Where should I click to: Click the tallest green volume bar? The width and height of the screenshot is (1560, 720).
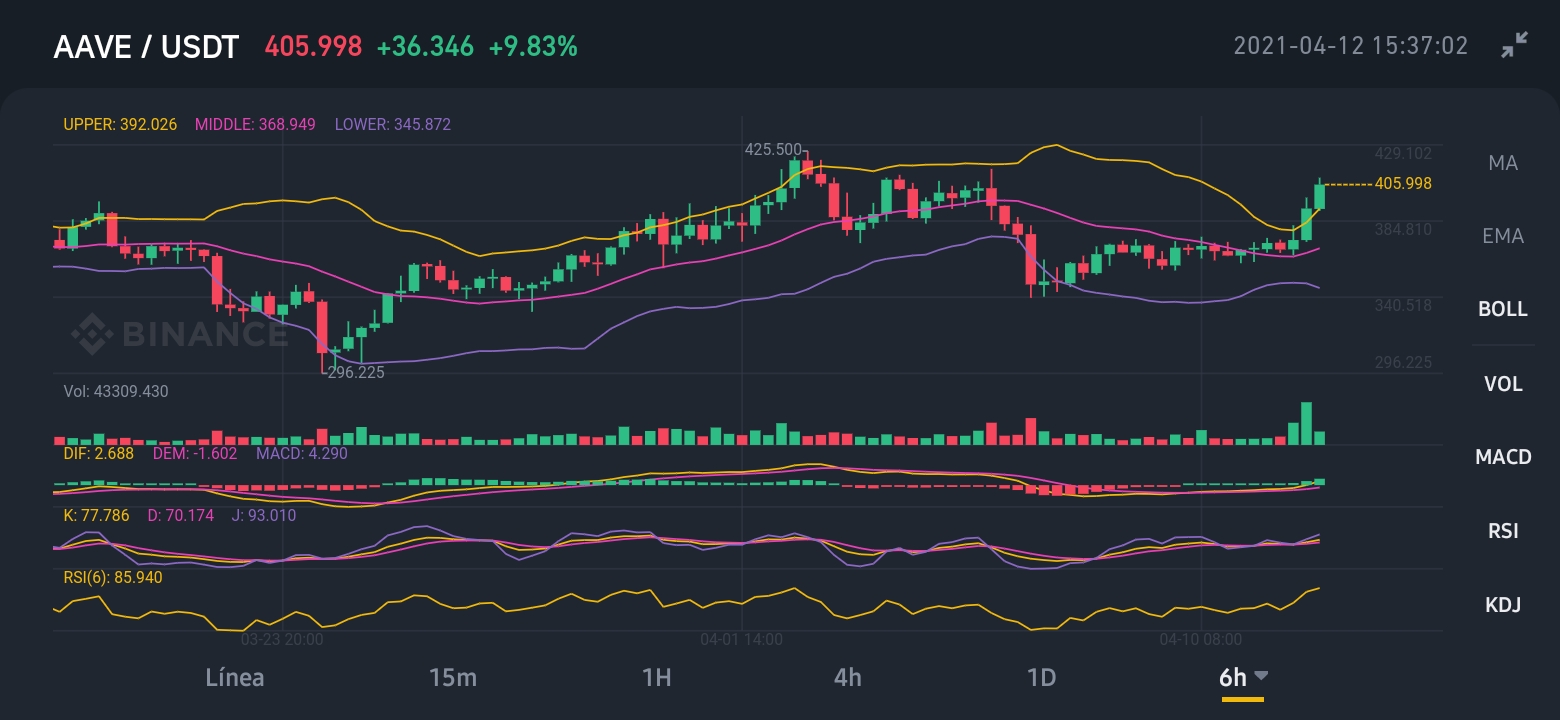[x=1305, y=423]
